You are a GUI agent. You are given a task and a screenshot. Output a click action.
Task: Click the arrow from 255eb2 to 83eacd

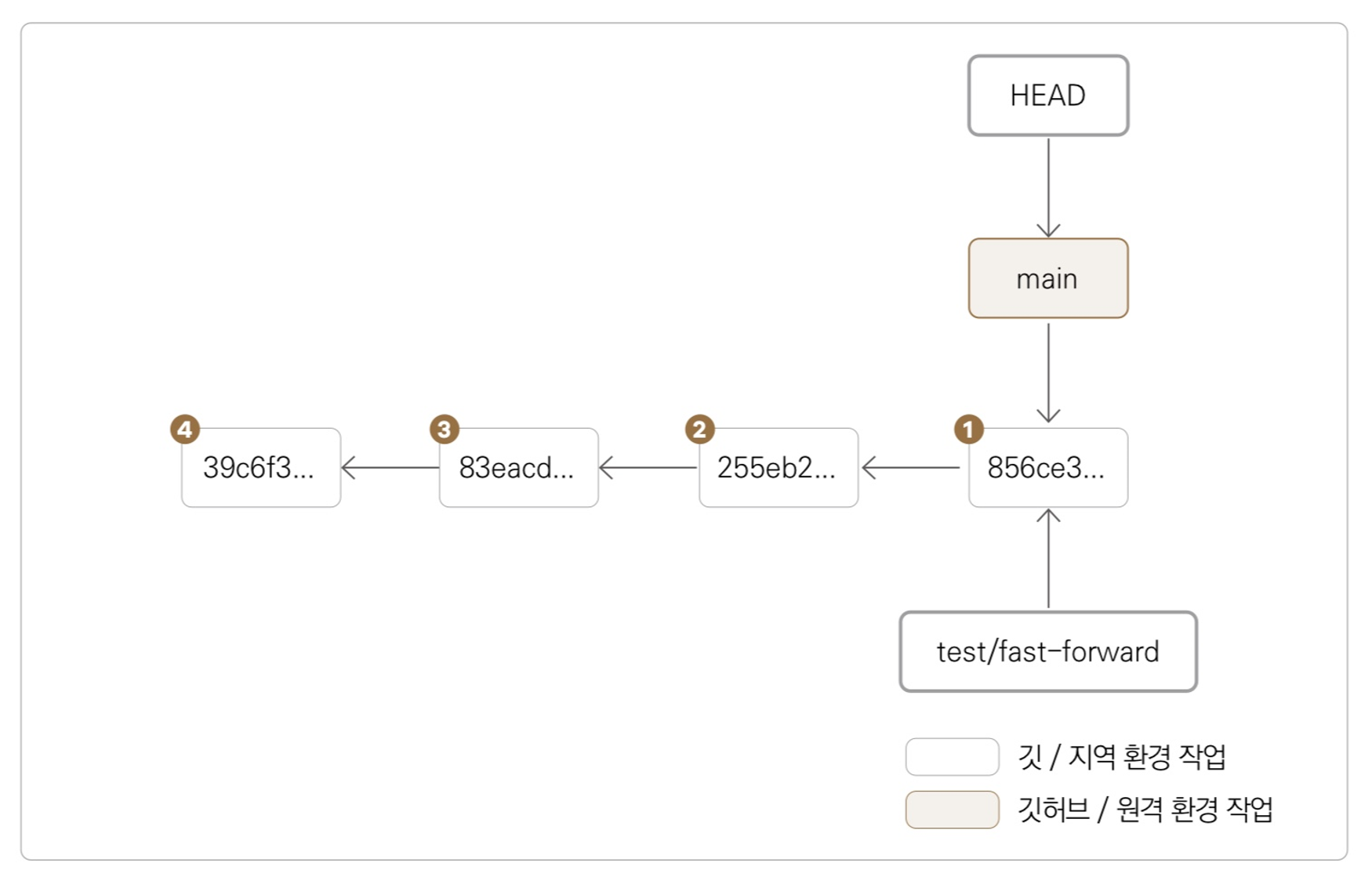(648, 468)
